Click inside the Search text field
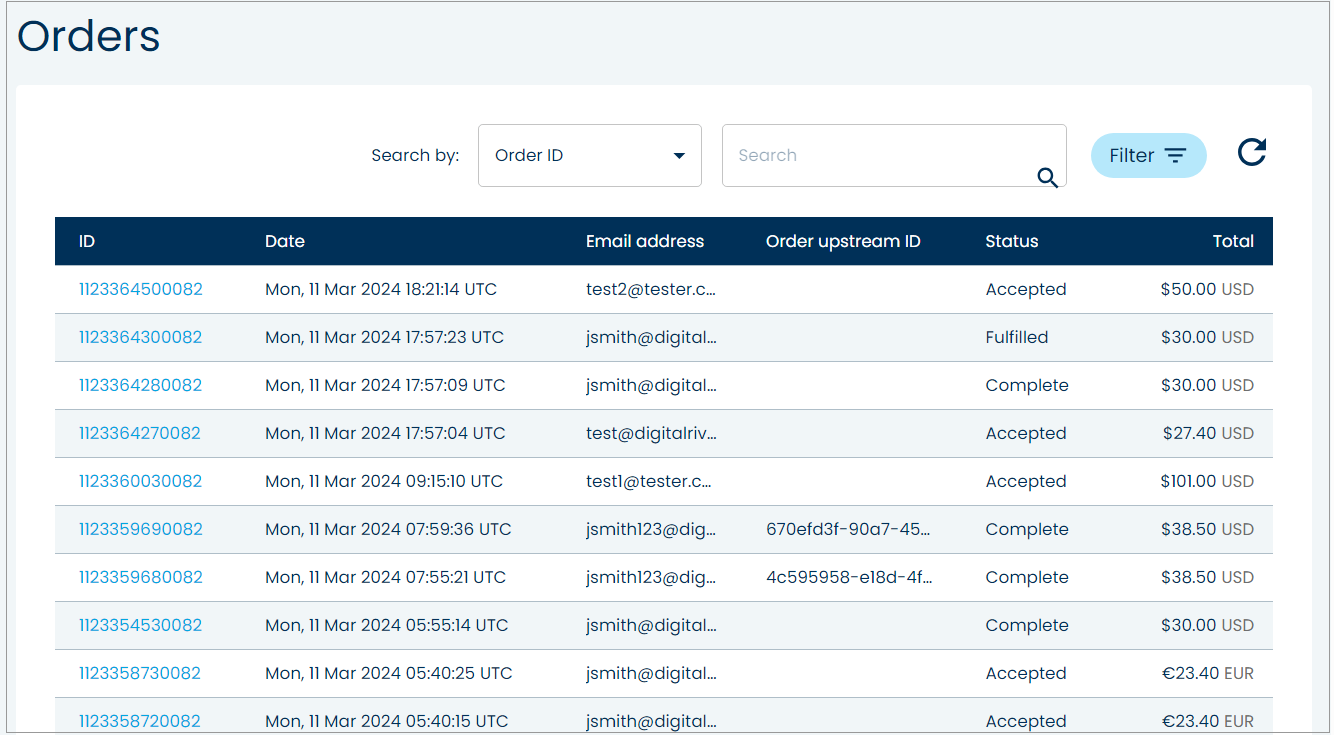 coord(880,156)
